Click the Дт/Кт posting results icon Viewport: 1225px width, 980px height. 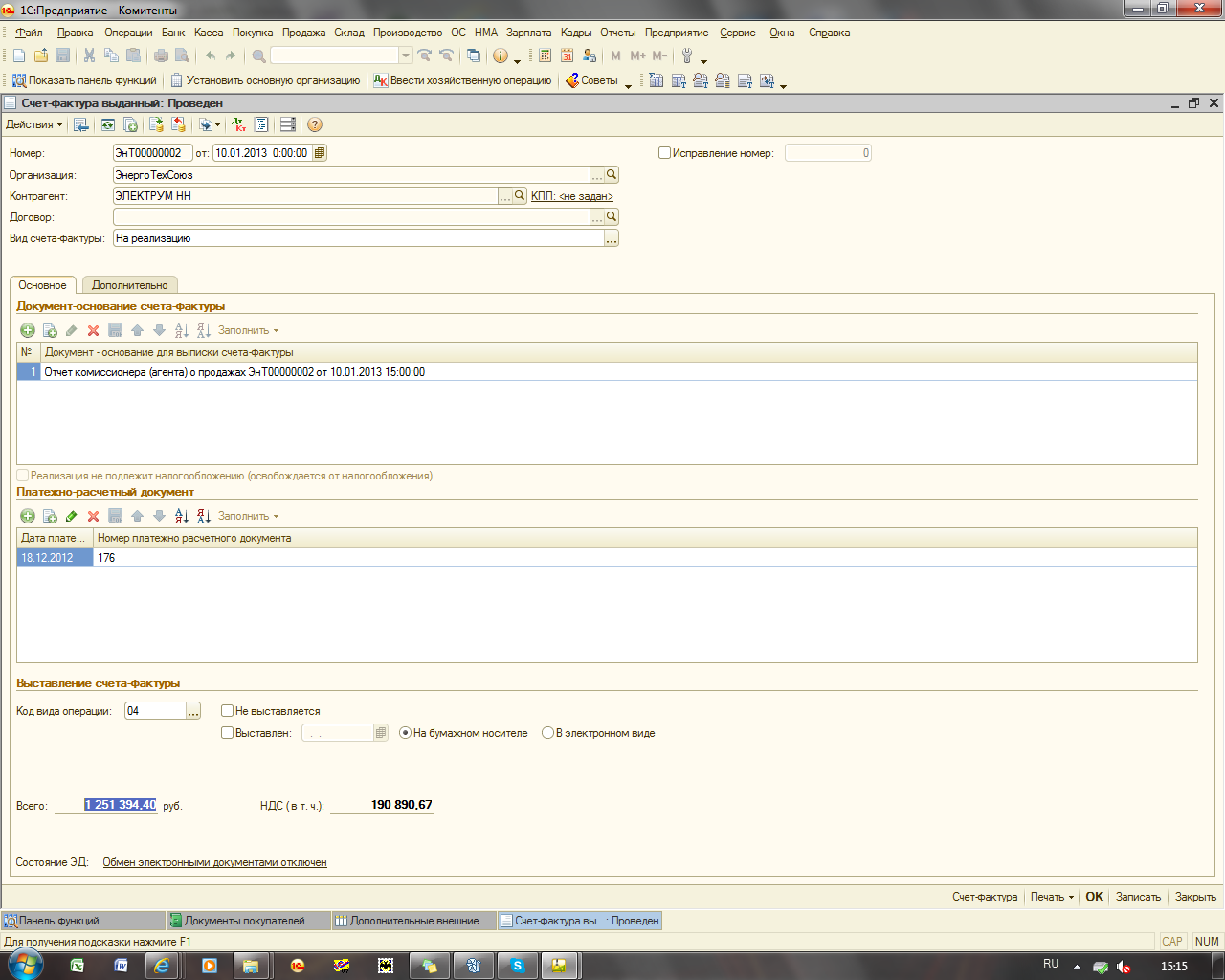[239, 125]
